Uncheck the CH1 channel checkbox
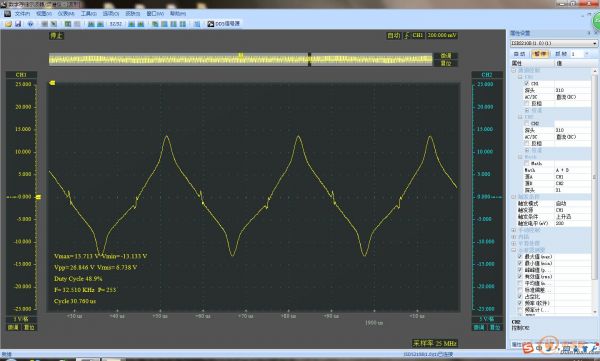The width and height of the screenshot is (600, 361). click(527, 83)
